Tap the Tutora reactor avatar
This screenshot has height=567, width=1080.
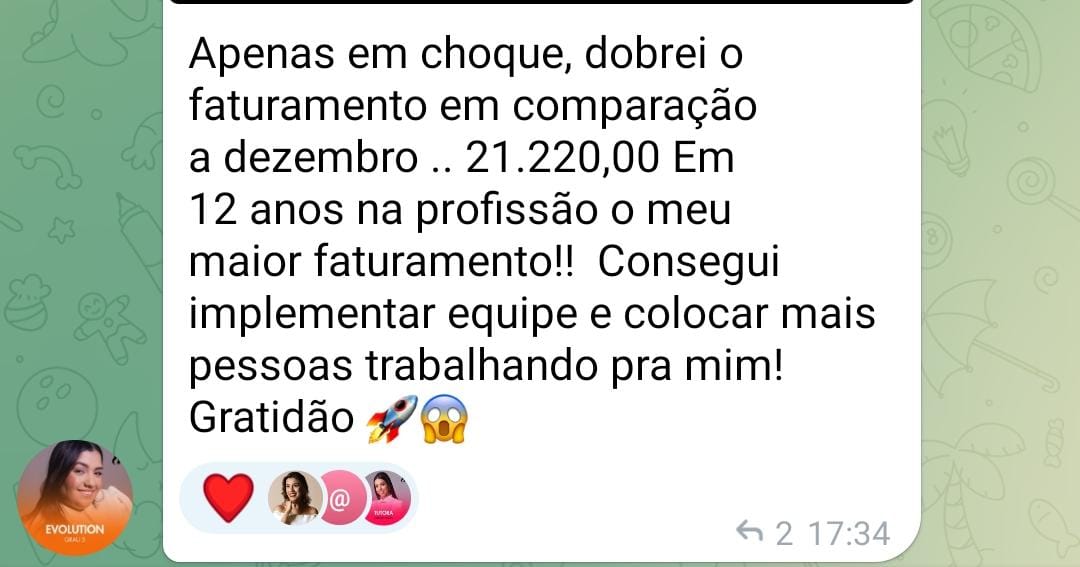tap(387, 497)
